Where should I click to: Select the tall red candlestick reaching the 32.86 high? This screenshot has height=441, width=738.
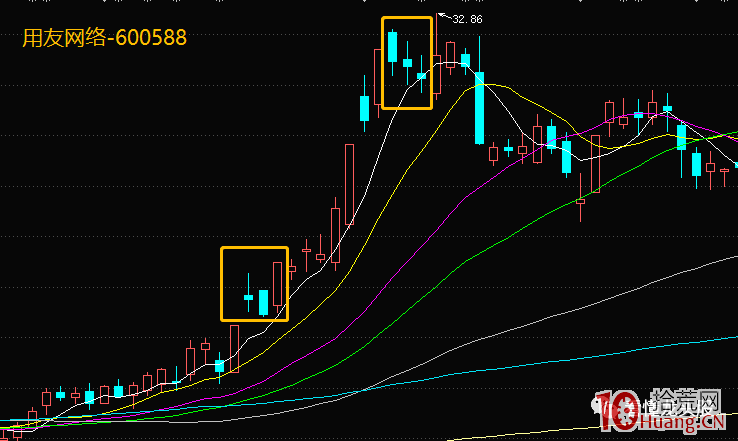click(437, 56)
